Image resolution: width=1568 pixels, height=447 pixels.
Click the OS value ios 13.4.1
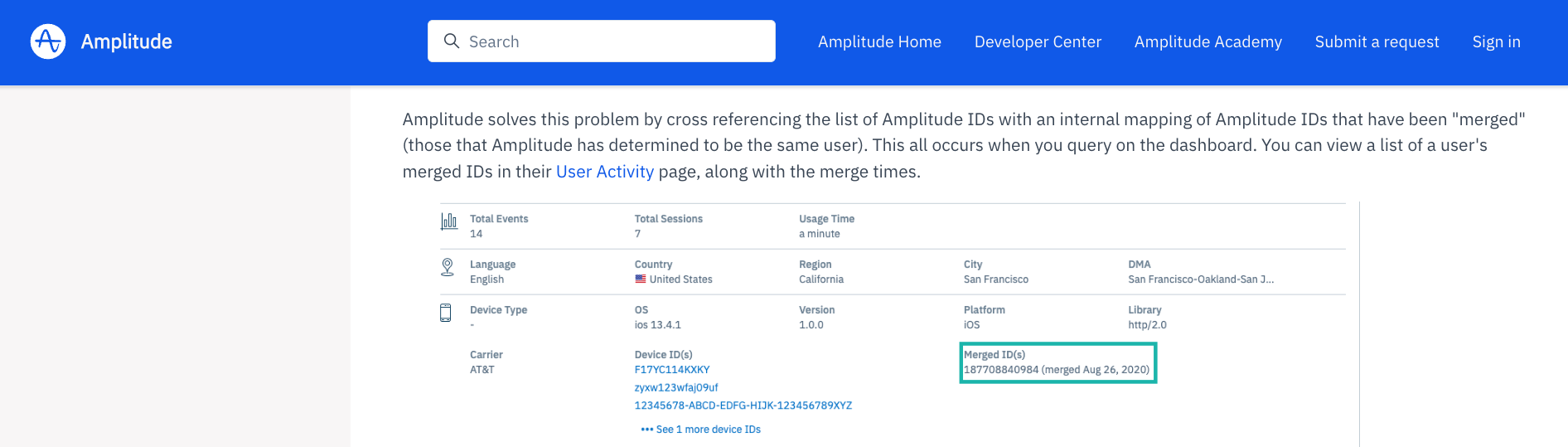pyautogui.click(x=658, y=325)
